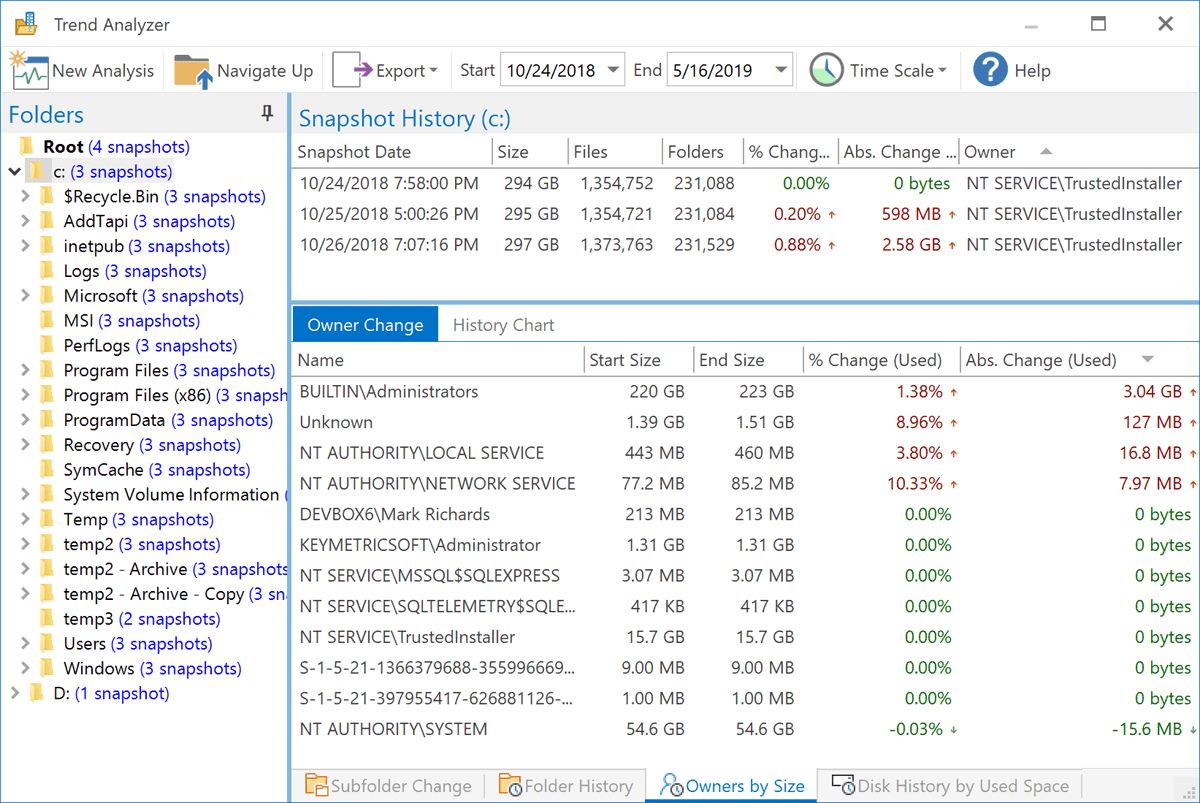1200x803 pixels.
Task: Expand the inetpub folder node
Action: (x=26, y=246)
